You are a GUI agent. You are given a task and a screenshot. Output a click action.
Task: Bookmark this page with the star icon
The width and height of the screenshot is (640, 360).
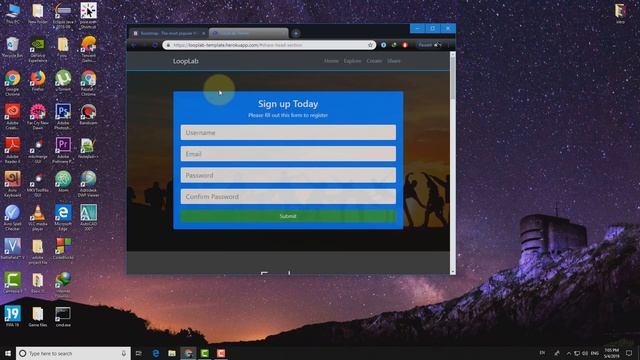point(370,45)
